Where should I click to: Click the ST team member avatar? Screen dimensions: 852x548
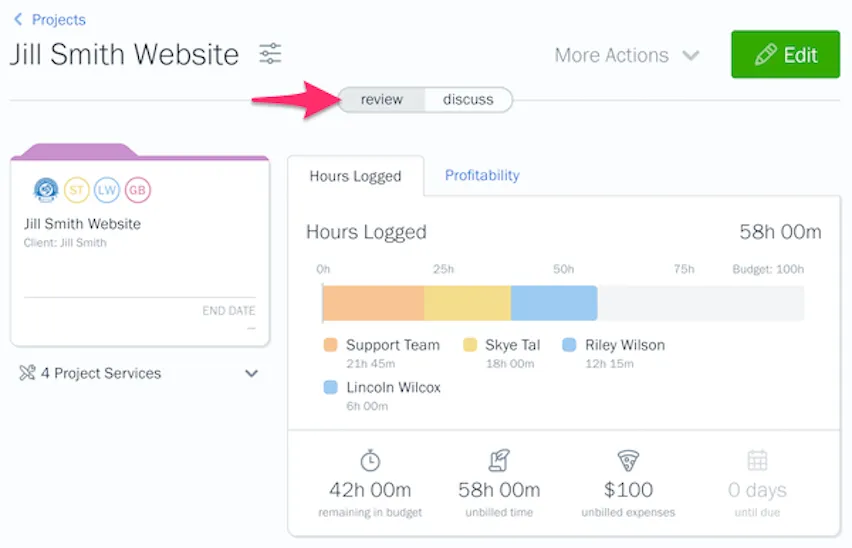77,189
